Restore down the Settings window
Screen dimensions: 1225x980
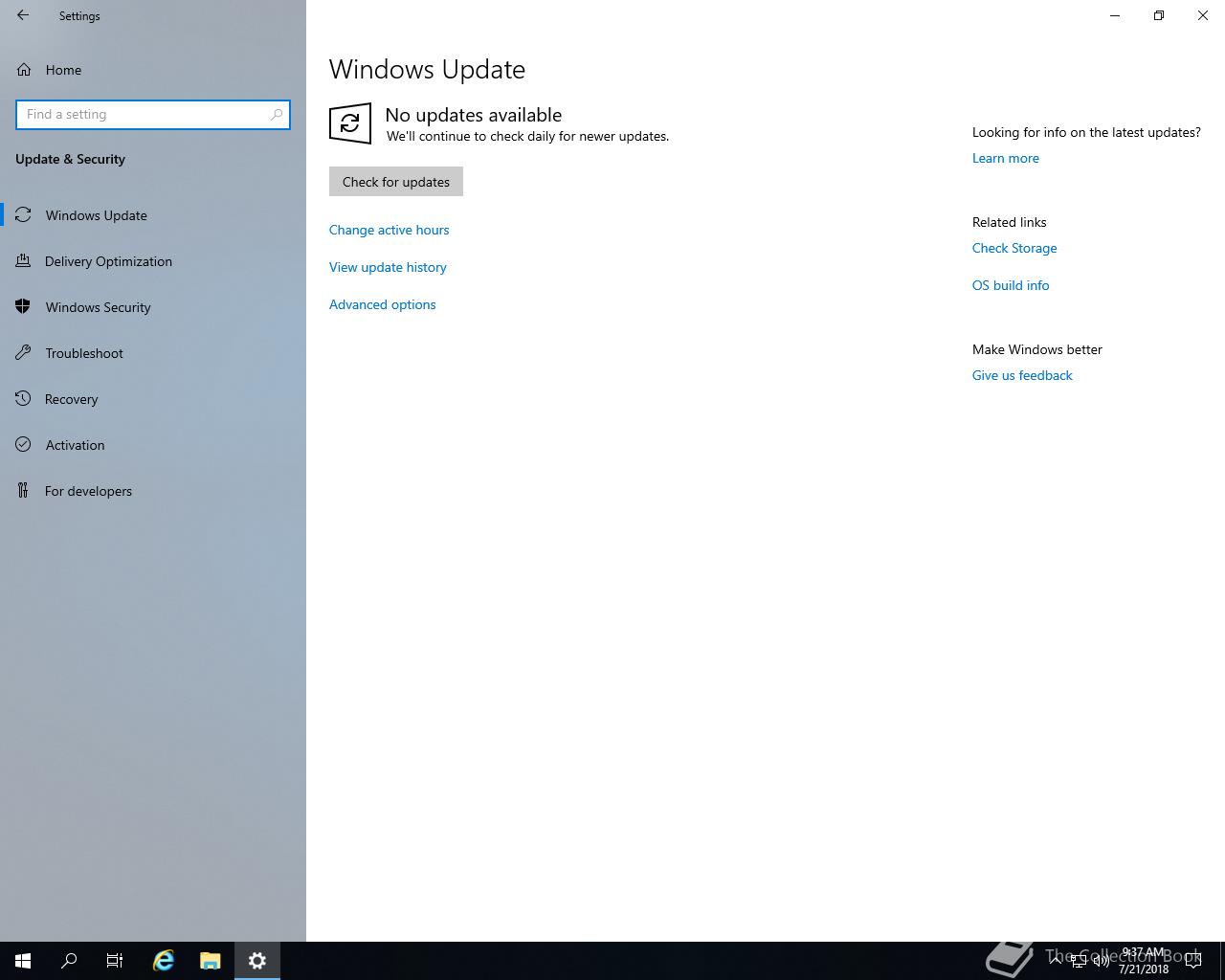[1159, 15]
